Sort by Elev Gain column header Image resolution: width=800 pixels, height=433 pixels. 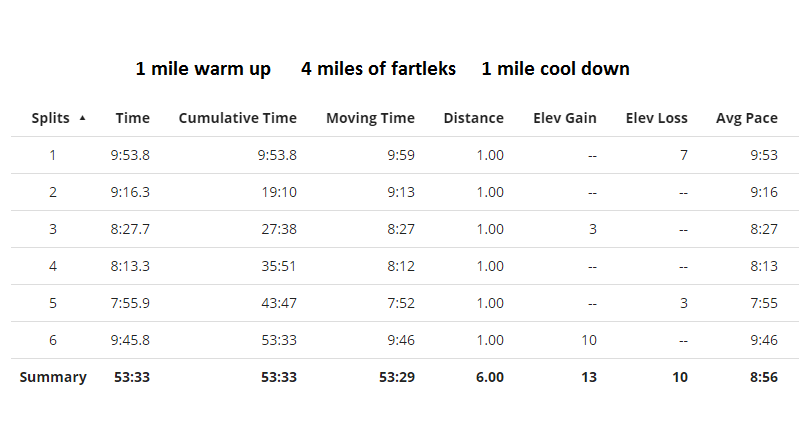coord(565,118)
